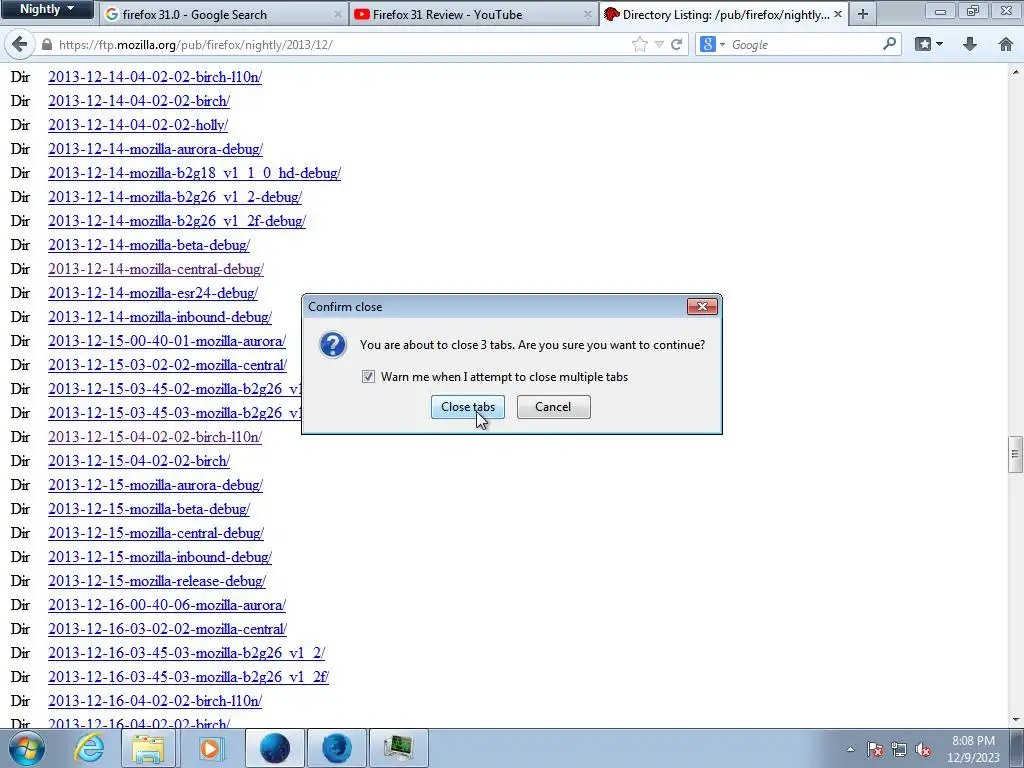Click the YouTube favicon on second tab

point(361,14)
